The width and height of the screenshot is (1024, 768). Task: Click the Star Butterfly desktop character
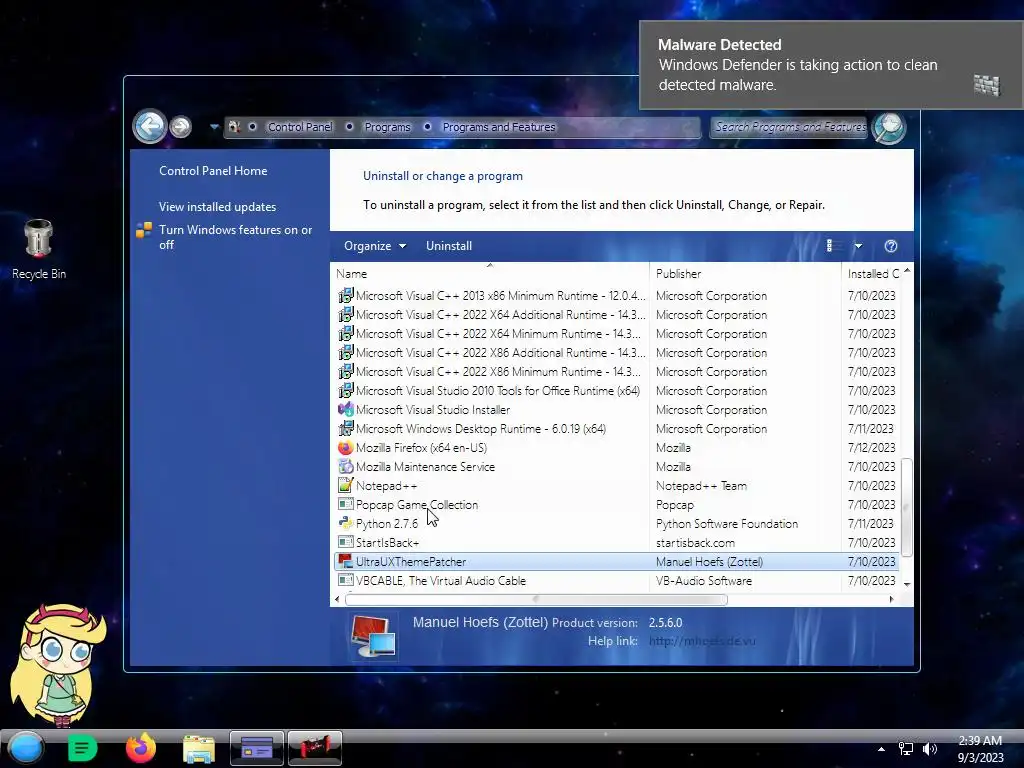(x=57, y=665)
